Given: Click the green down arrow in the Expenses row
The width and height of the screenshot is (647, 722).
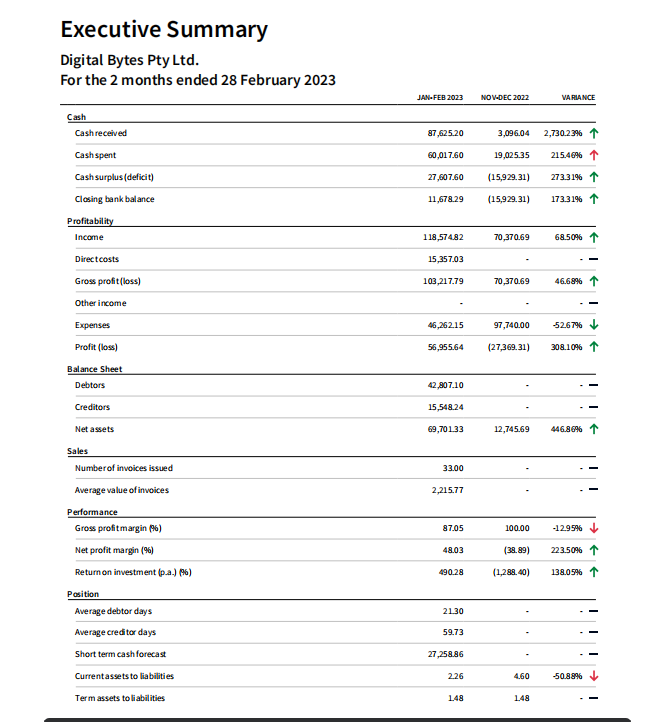Looking at the screenshot, I should 593,325.
